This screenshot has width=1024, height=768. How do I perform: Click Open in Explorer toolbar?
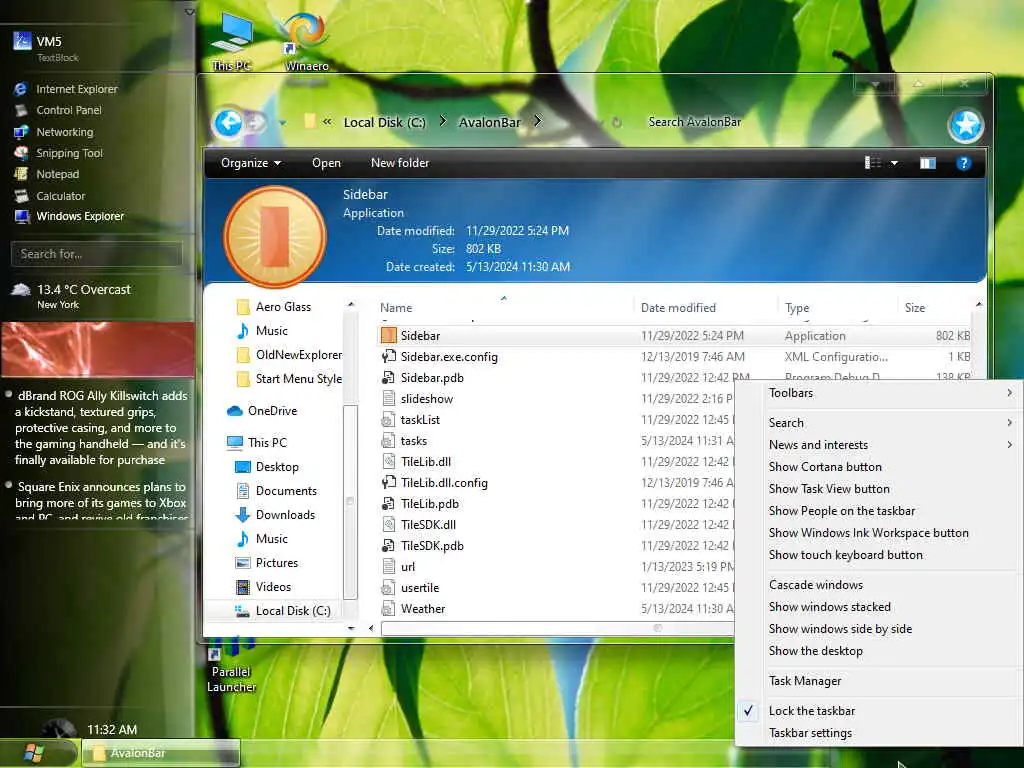[x=326, y=163]
